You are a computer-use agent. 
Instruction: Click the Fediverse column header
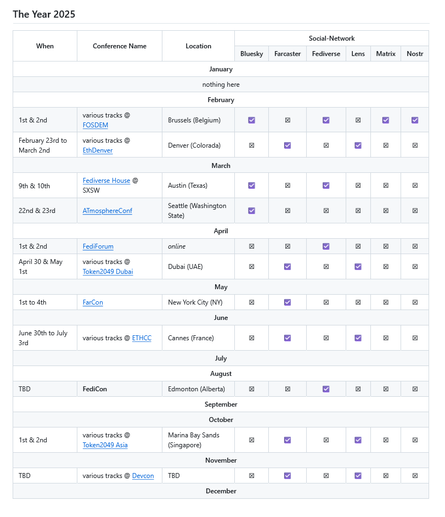(x=326, y=54)
